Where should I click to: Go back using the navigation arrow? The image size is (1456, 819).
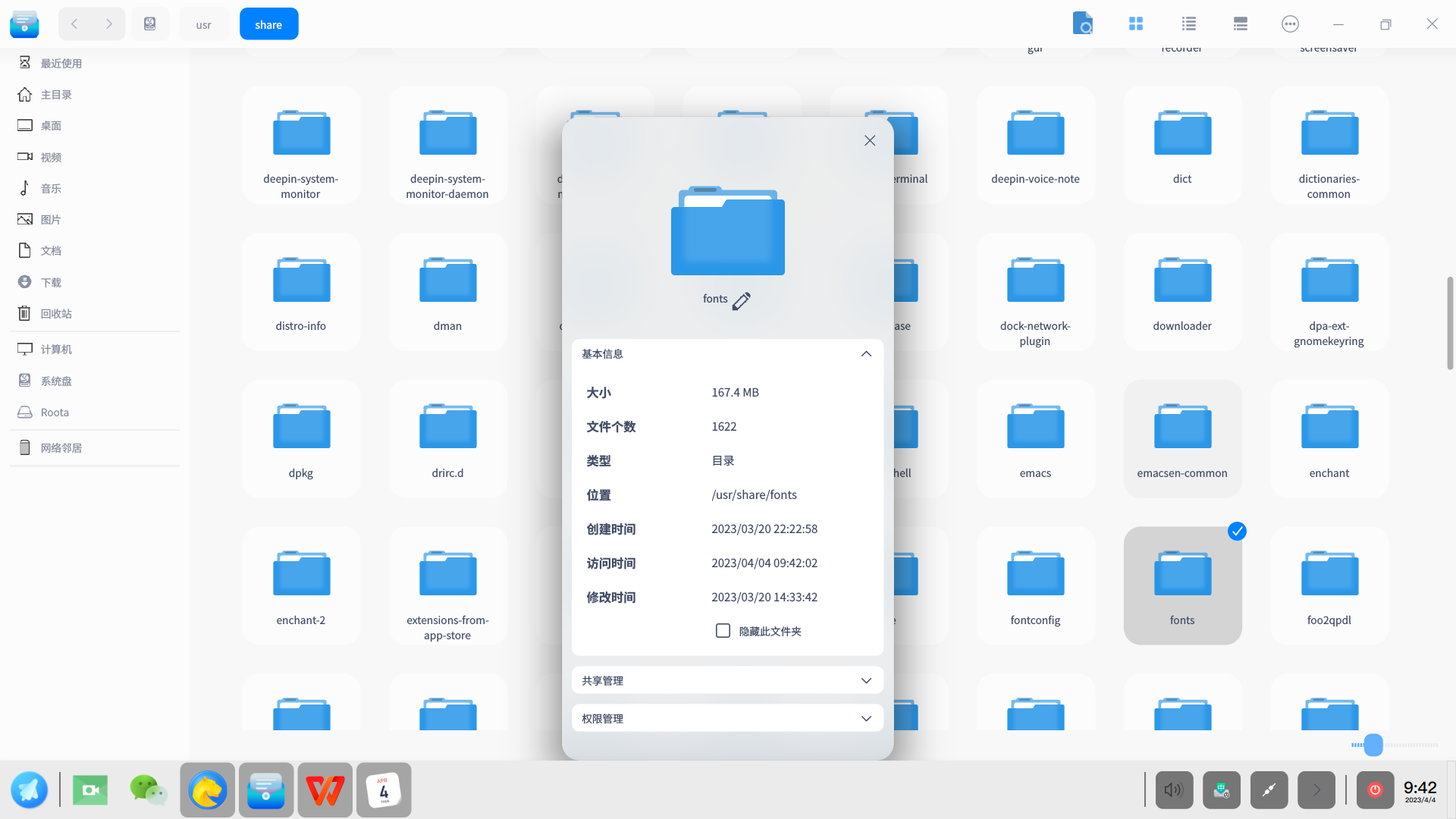pyautogui.click(x=74, y=24)
